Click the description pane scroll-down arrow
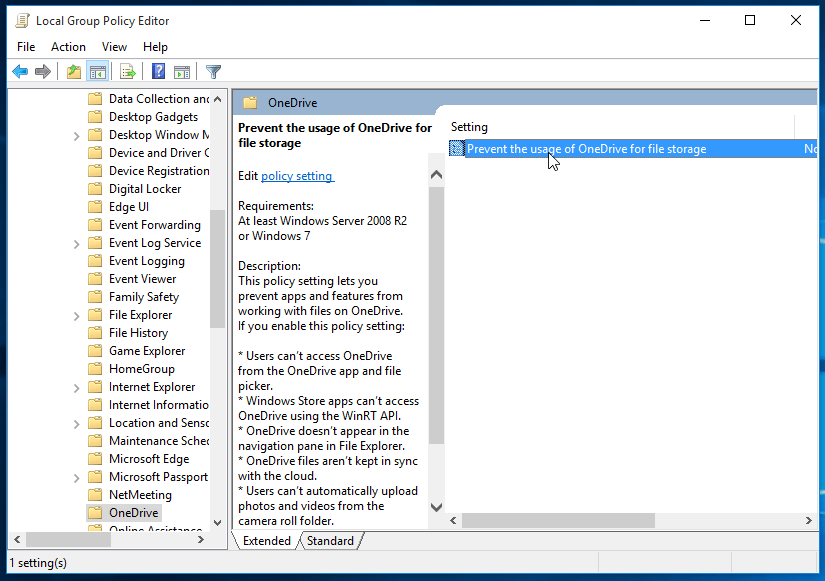 click(x=436, y=508)
